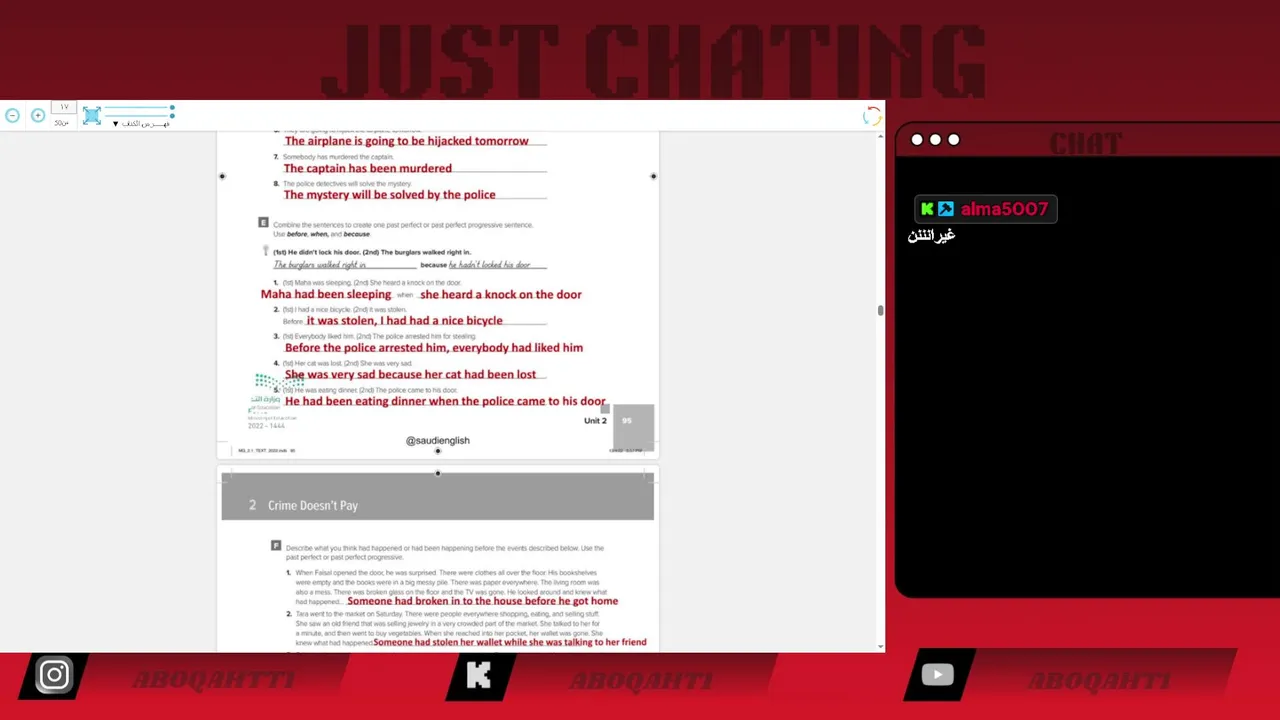Screen dimensions: 1280x720
Task: Click the exercise F marker box
Action: pos(276,546)
